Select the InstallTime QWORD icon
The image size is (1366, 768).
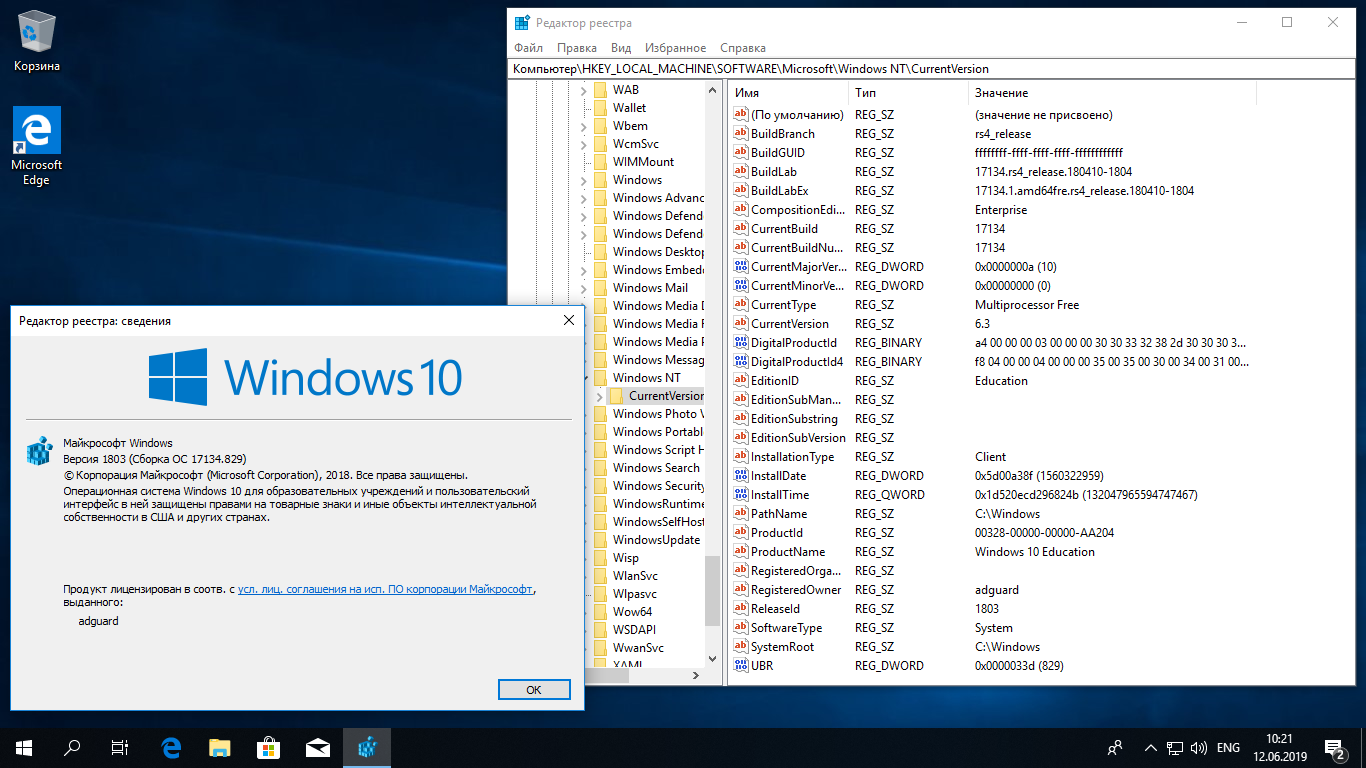741,494
